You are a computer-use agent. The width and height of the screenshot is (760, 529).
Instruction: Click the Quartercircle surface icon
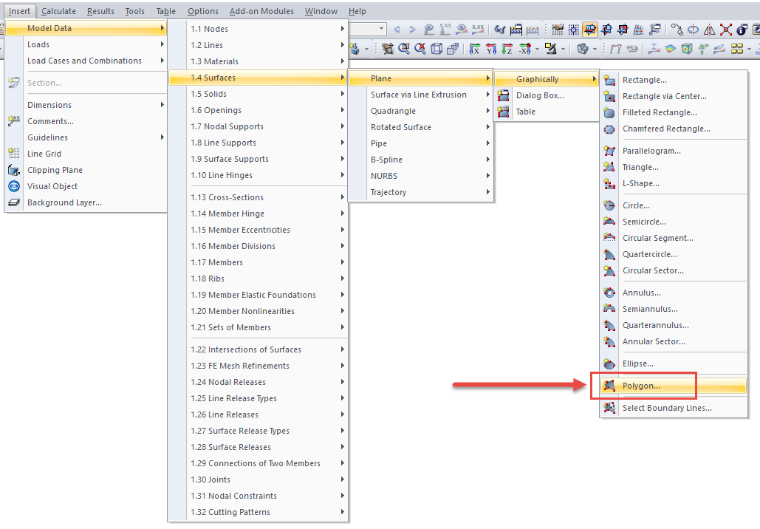click(x=609, y=254)
